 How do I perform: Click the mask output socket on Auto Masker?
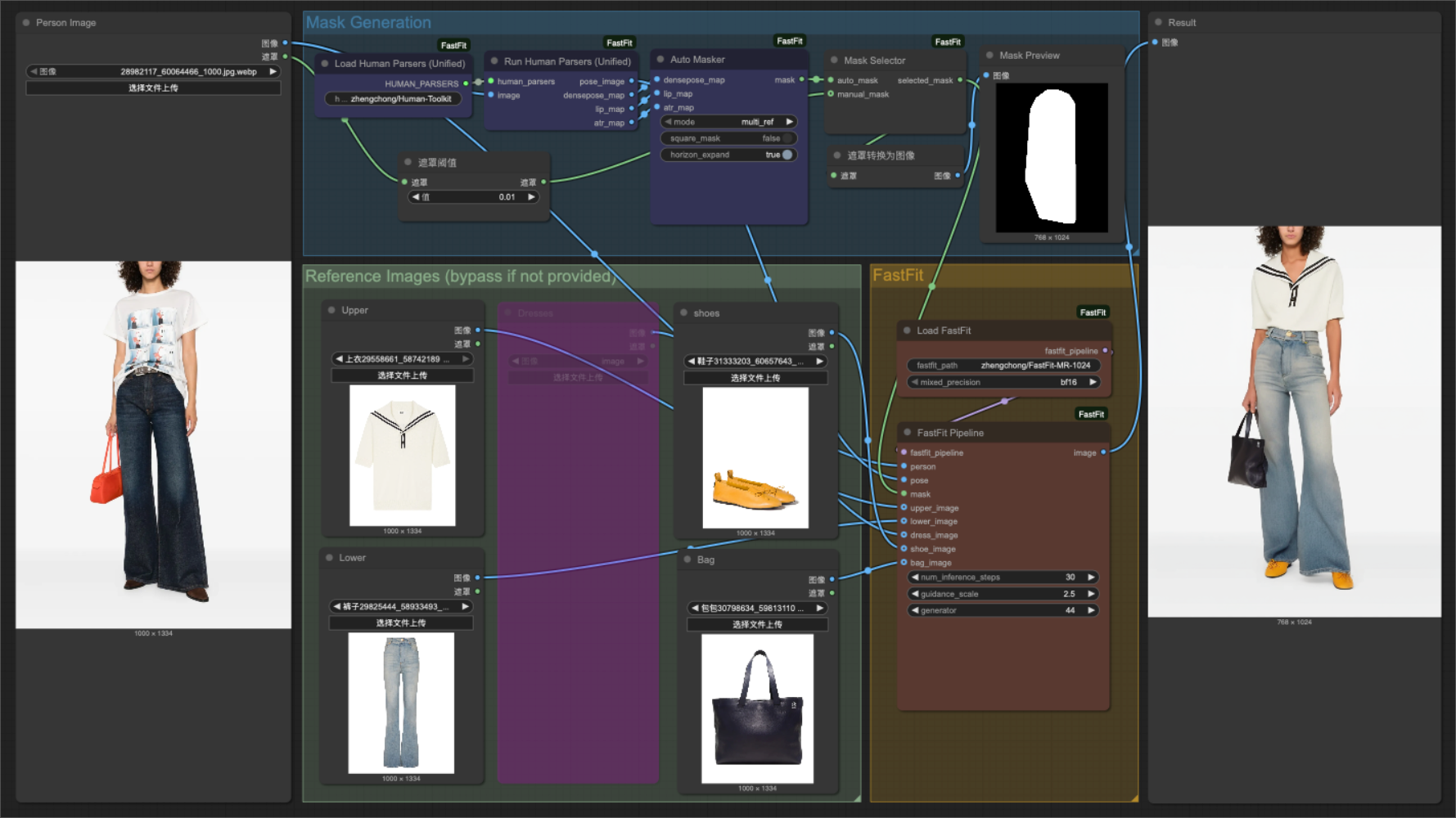803,80
